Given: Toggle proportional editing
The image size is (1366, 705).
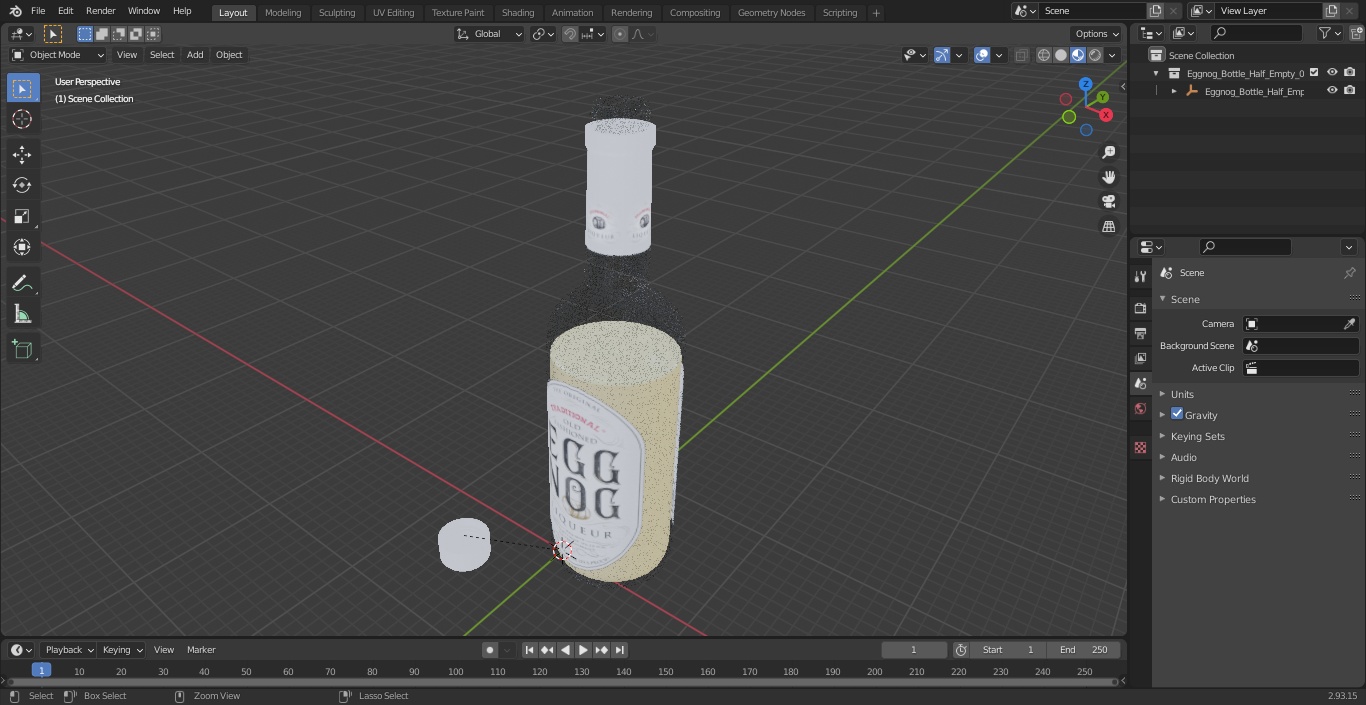Looking at the screenshot, I should tap(620, 34).
